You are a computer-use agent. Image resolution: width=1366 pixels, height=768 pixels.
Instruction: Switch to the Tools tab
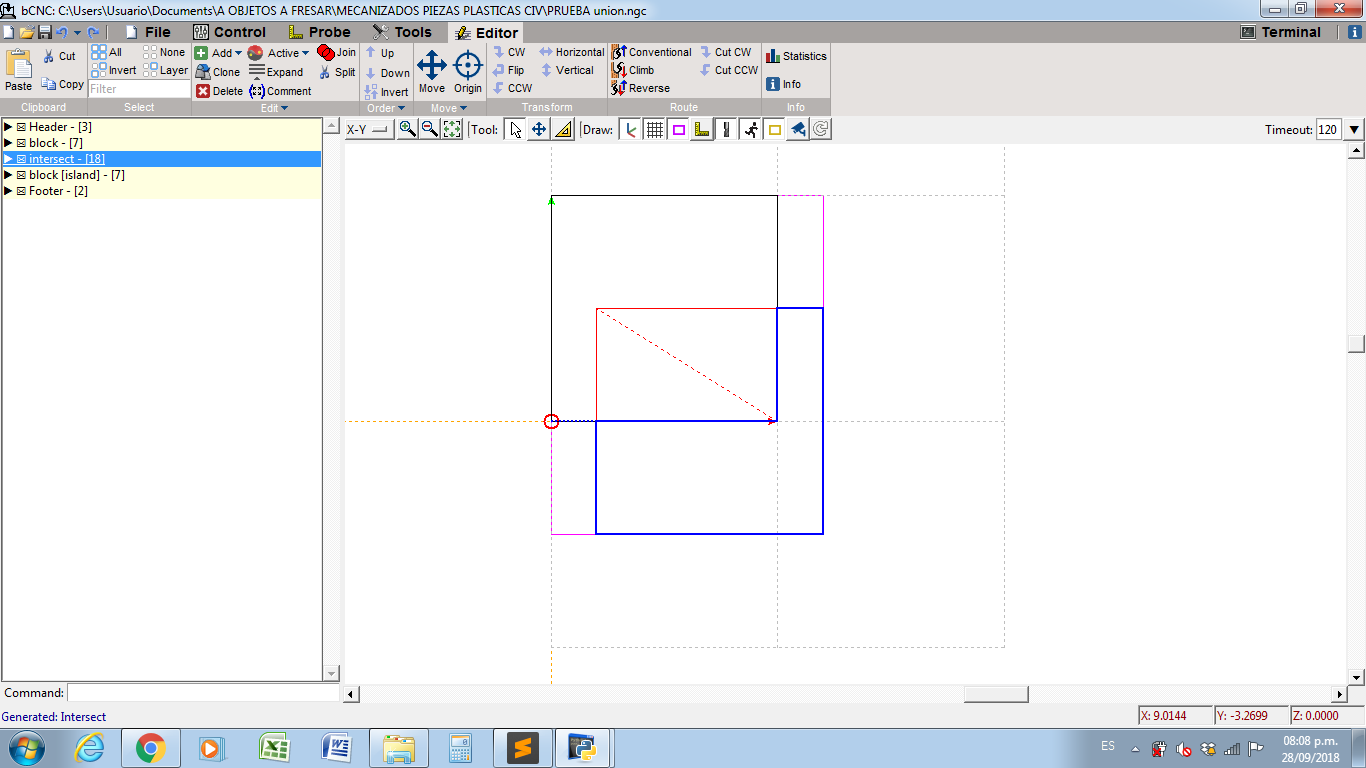point(401,32)
